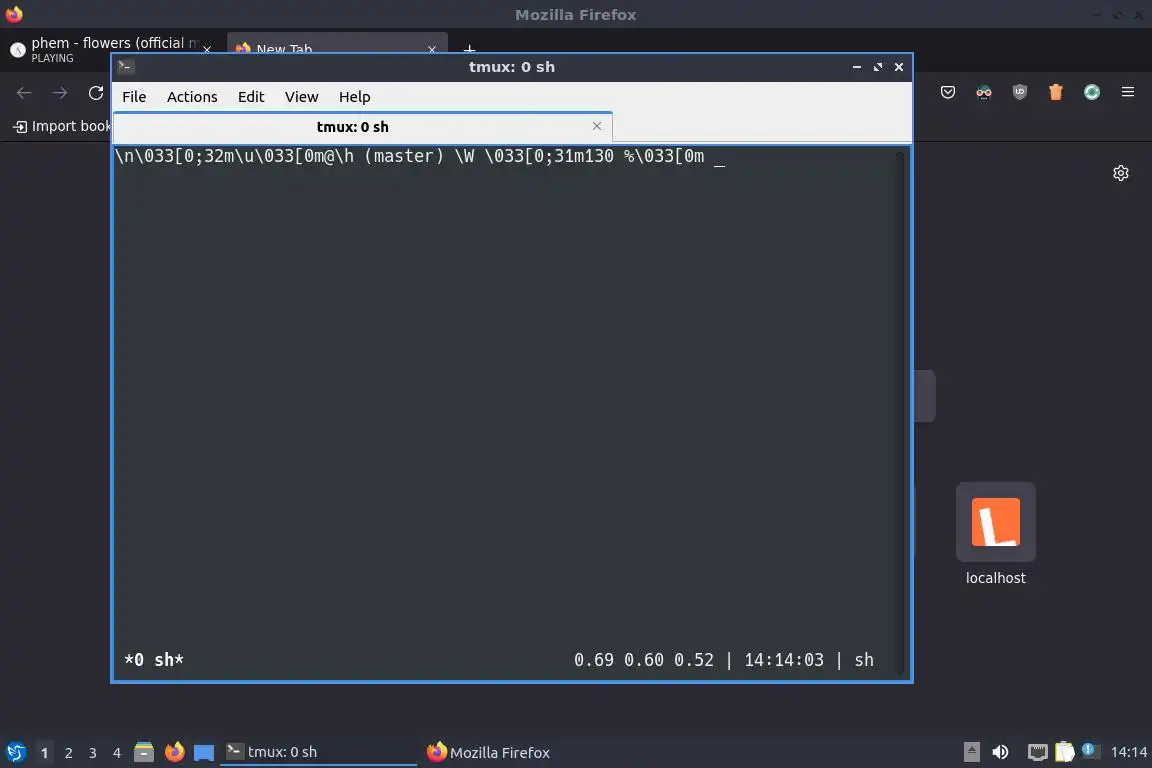Screen dimensions: 1152x768
Task: Open the Actions menu
Action: 192,97
